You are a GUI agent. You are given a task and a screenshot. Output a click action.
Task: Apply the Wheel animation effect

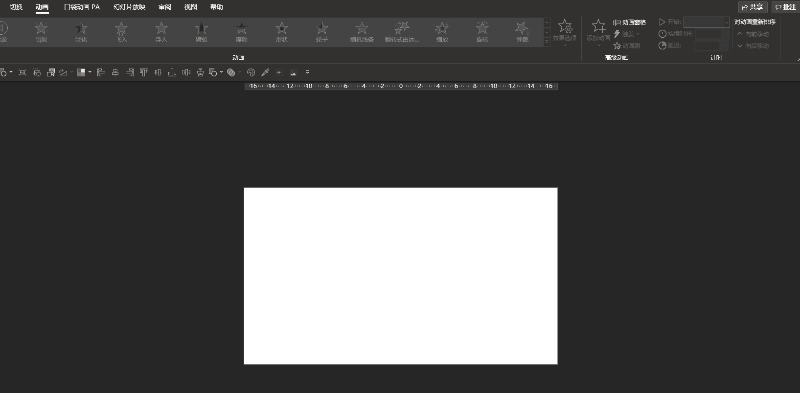click(322, 32)
